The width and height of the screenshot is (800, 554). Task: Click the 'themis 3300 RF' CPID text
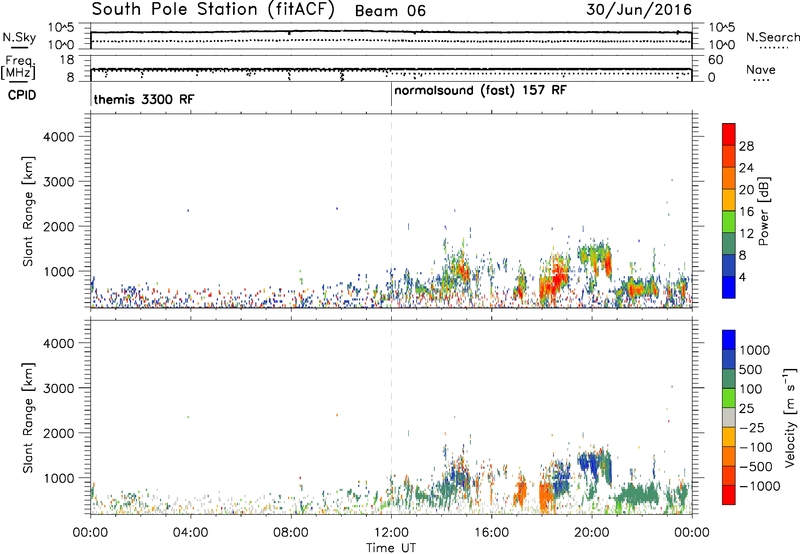click(143, 99)
